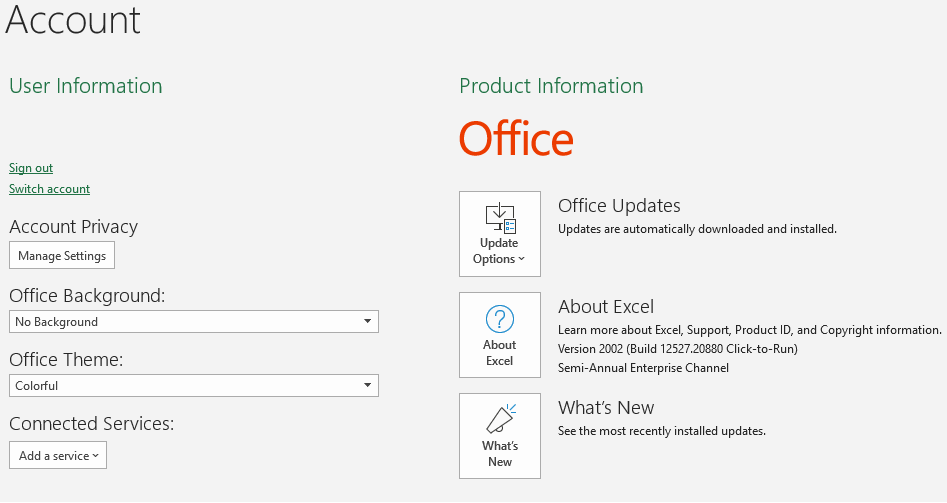This screenshot has width=947, height=503.
Task: Click the Switch account link
Action: 50,189
